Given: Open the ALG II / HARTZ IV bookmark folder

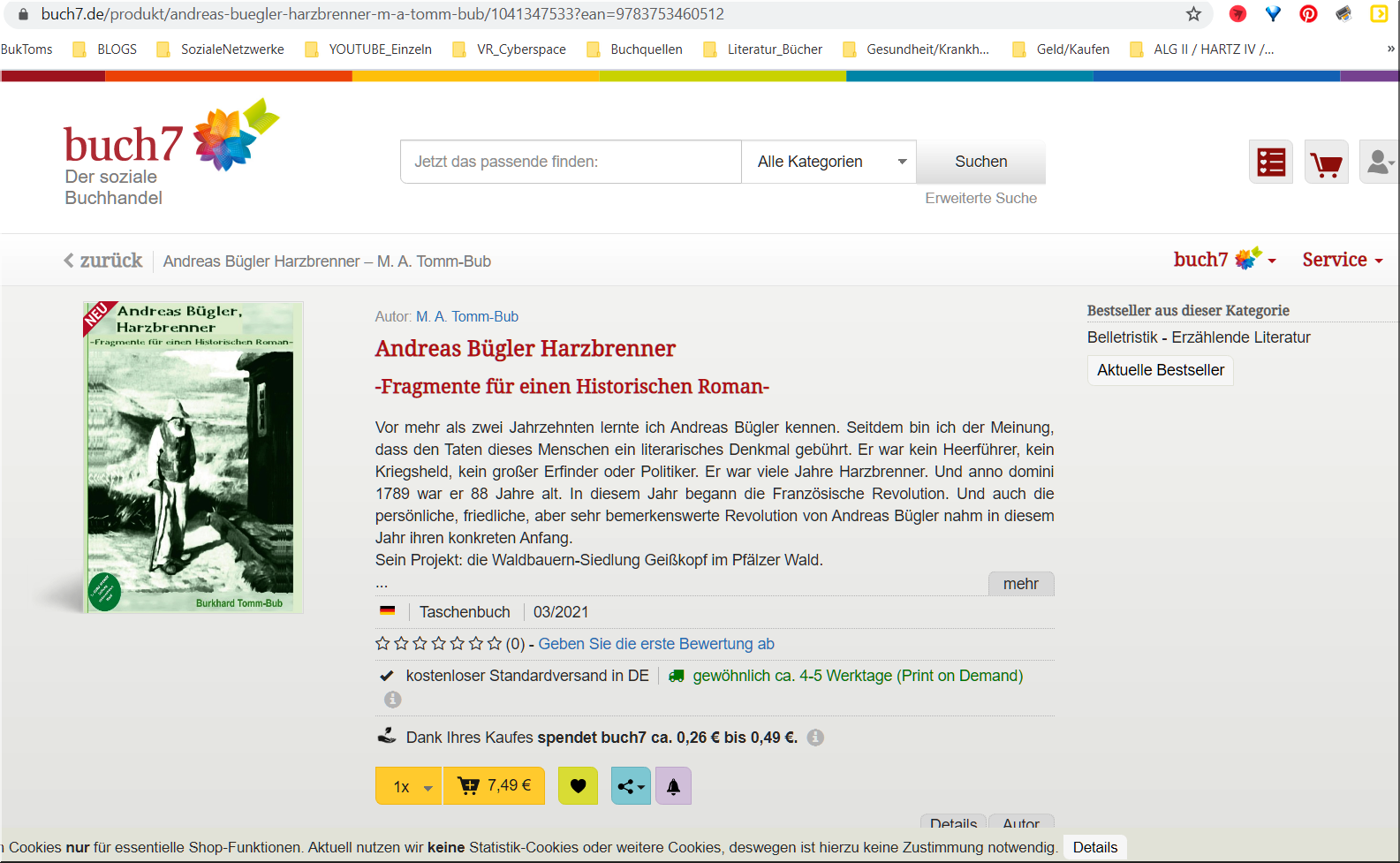Looking at the screenshot, I should tap(1202, 49).
